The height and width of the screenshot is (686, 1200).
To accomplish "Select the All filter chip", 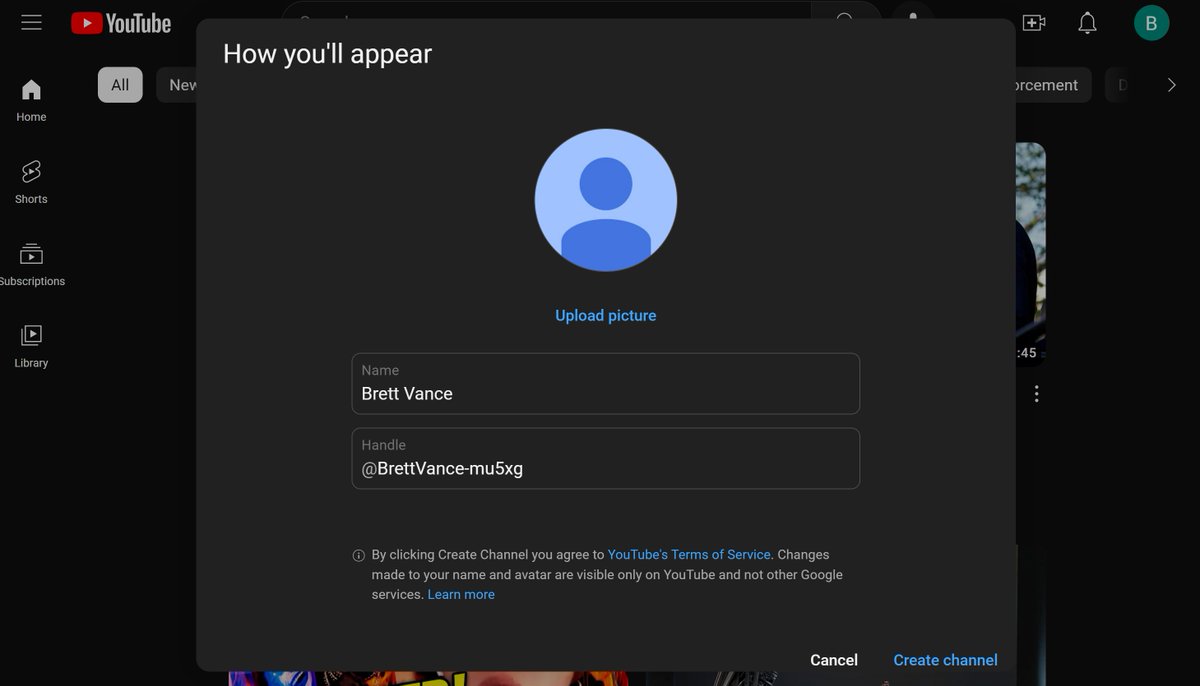I will click(120, 85).
